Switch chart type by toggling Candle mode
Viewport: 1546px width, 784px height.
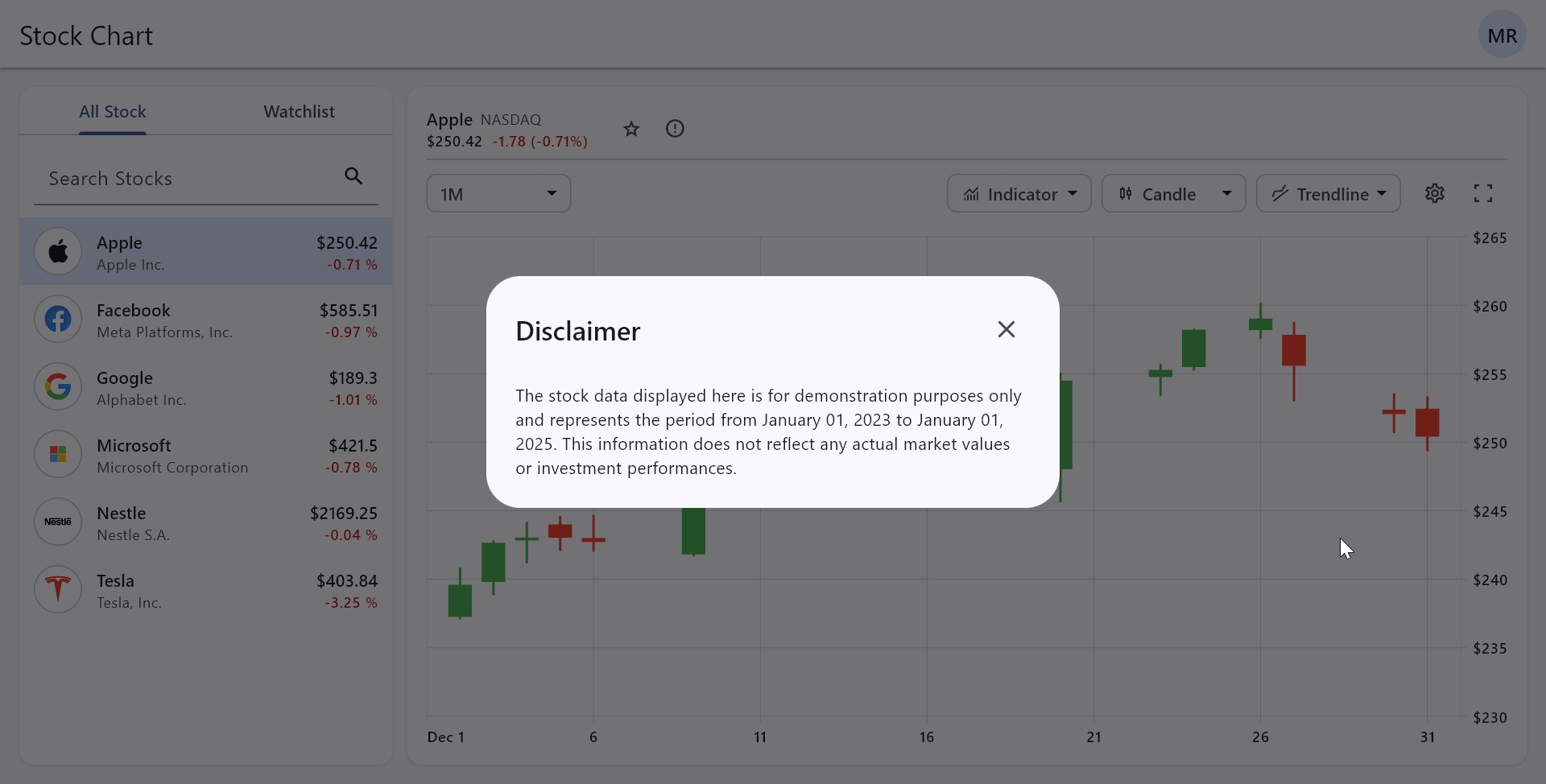1163,193
